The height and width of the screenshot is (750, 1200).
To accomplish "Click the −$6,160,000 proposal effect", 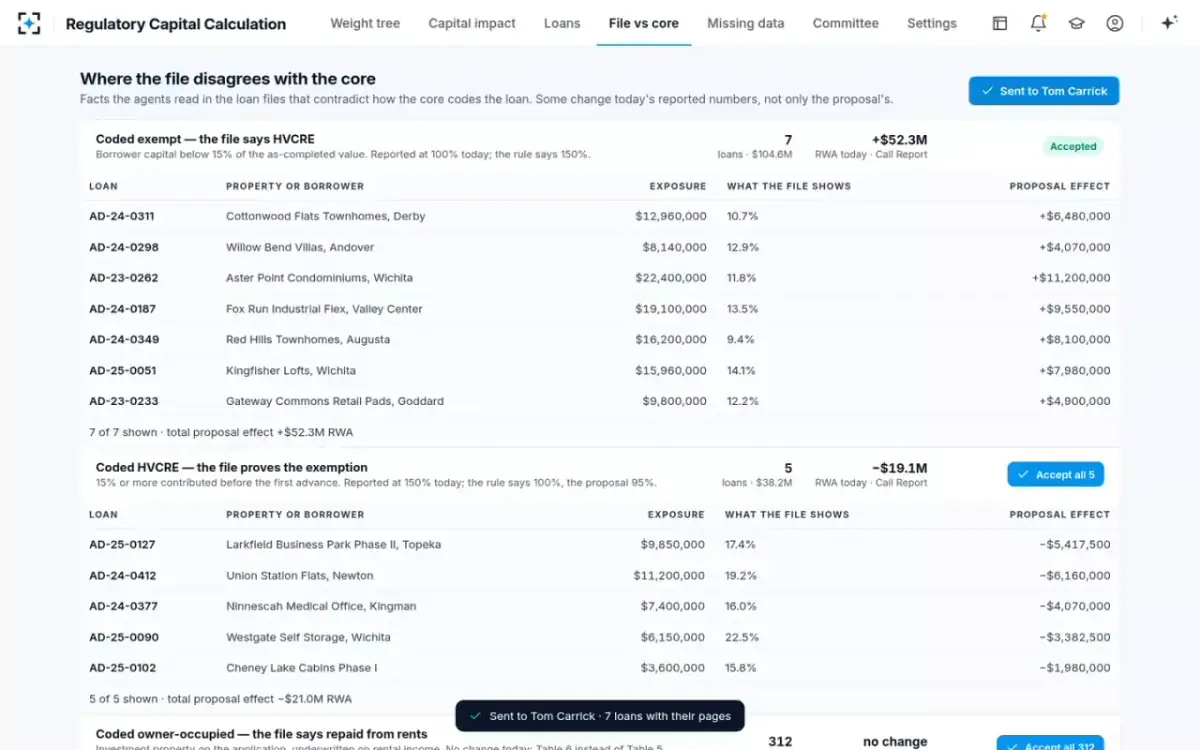I will [x=1074, y=576].
